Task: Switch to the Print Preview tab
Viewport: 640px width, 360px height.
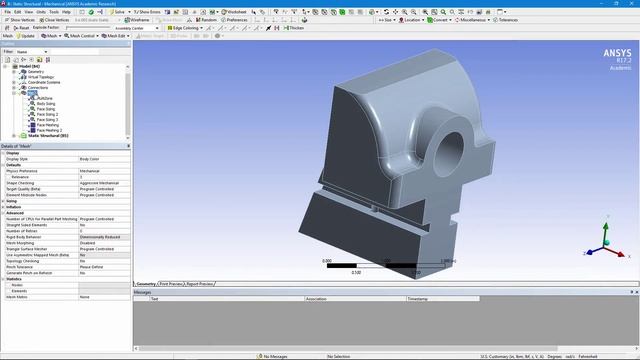Action: (x=171, y=284)
